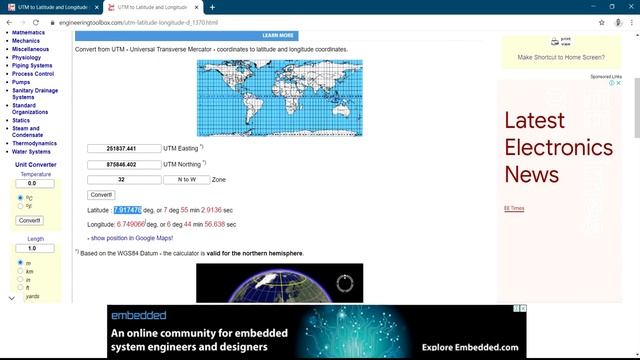Open the Physiology sidebar link
The height and width of the screenshot is (360, 640).
(27, 58)
